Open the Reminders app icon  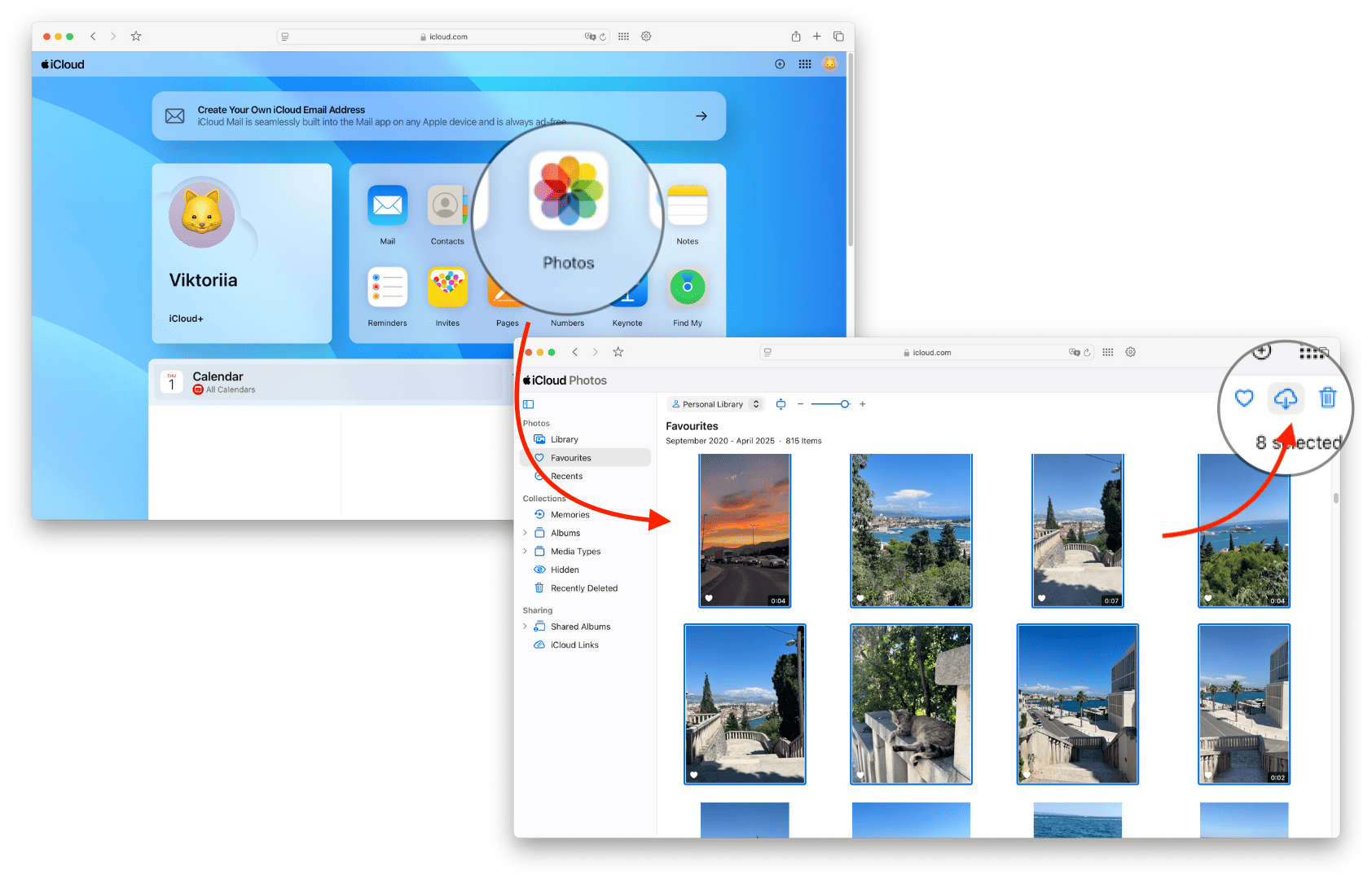(388, 287)
